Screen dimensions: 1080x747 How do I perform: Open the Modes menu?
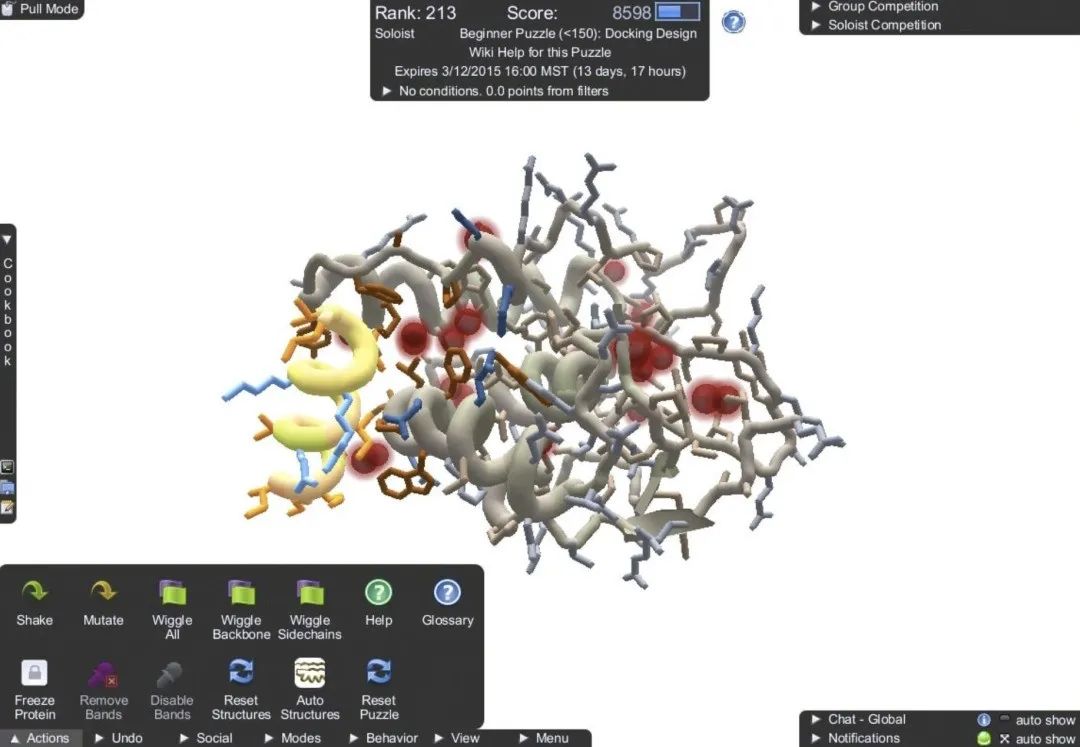(293, 738)
